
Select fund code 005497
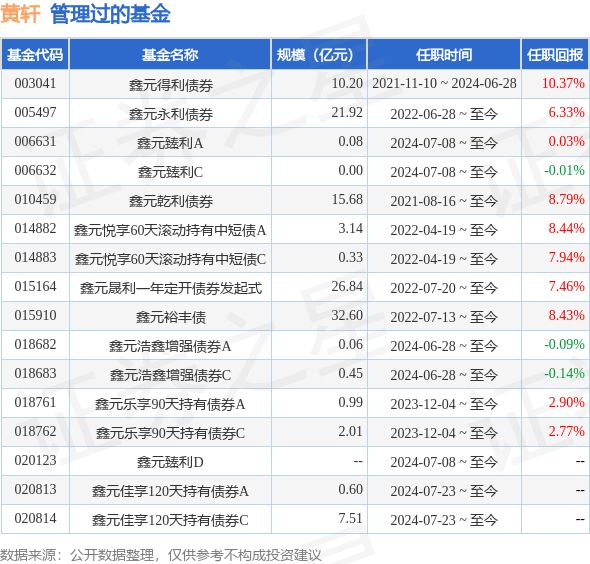pos(35,112)
